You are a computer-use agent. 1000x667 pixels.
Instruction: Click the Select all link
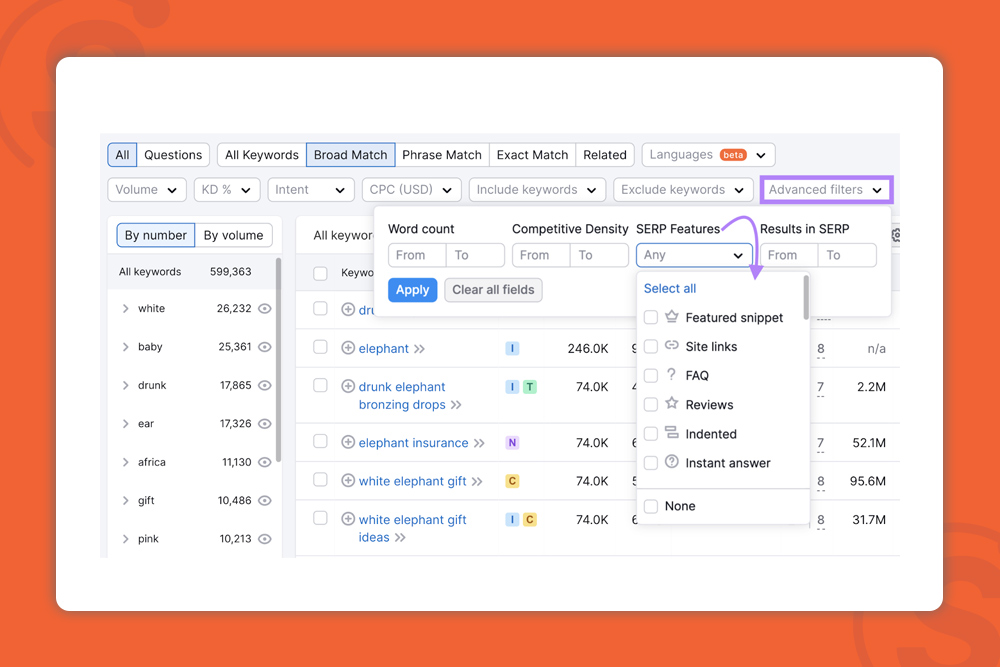[x=670, y=288]
